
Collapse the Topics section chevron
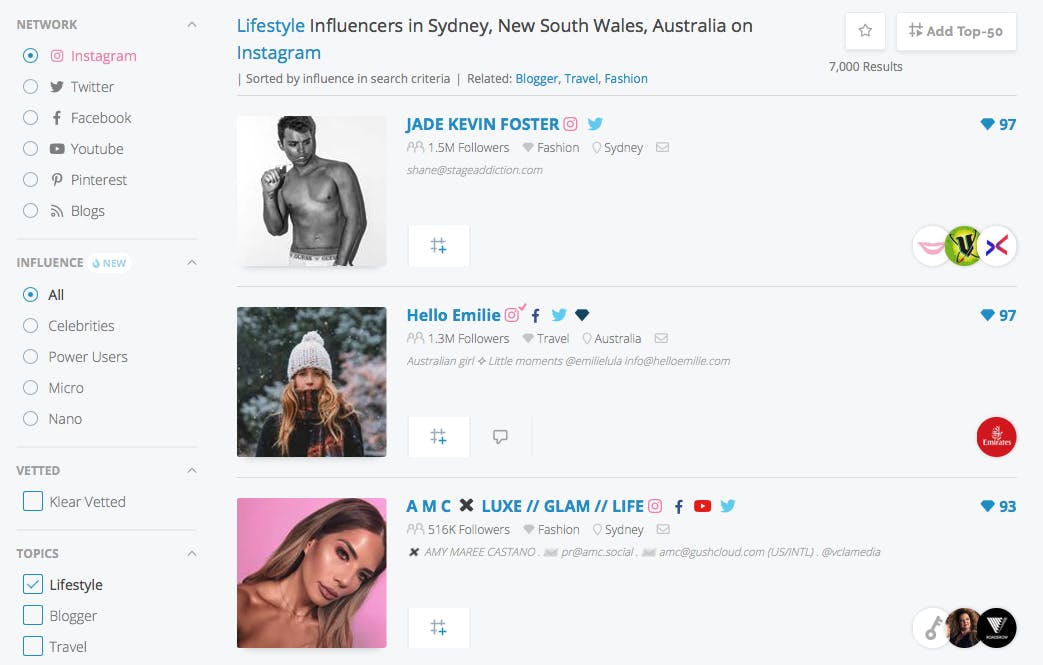pos(192,553)
